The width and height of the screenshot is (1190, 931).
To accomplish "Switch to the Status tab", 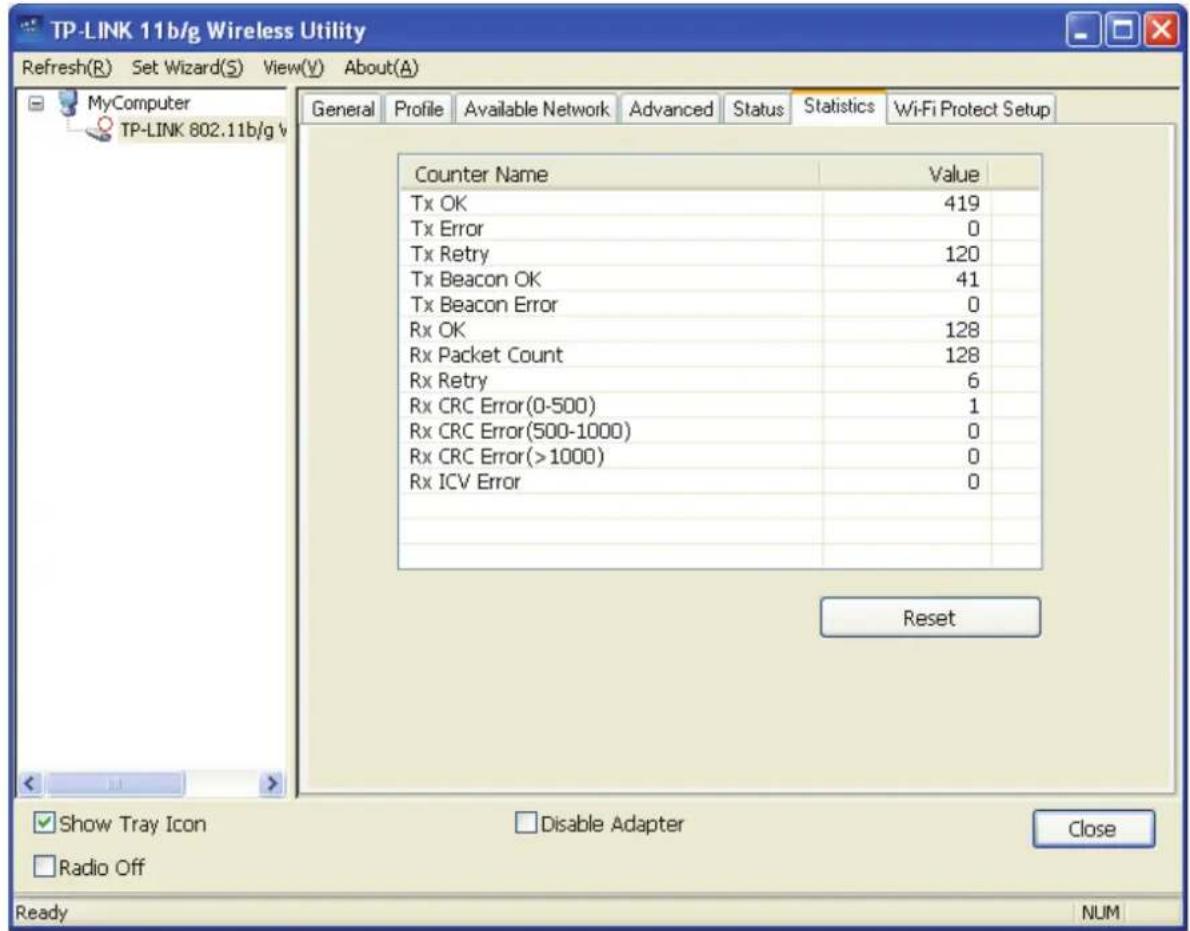I will tap(758, 109).
